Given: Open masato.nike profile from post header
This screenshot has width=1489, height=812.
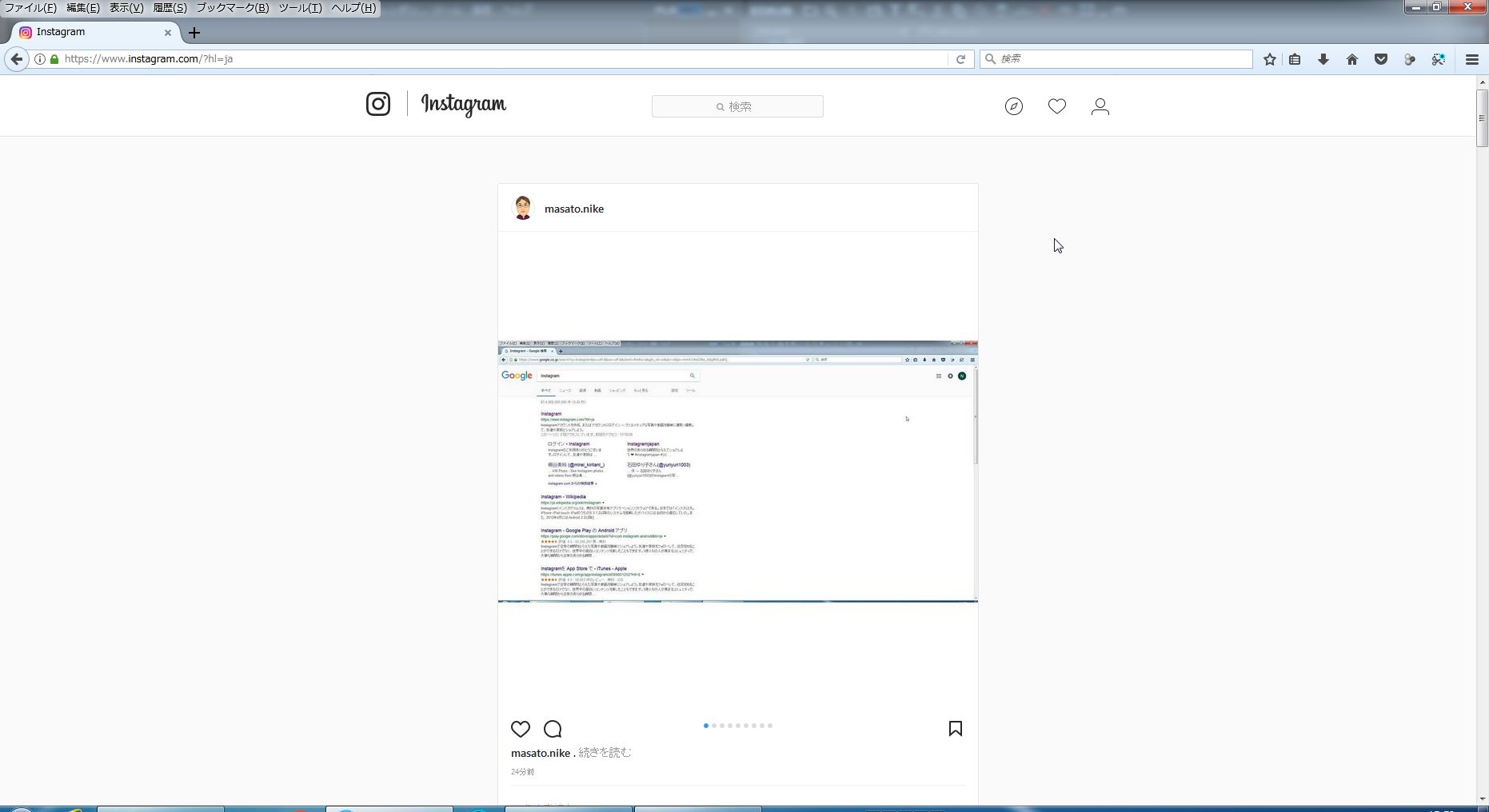Looking at the screenshot, I should [574, 209].
